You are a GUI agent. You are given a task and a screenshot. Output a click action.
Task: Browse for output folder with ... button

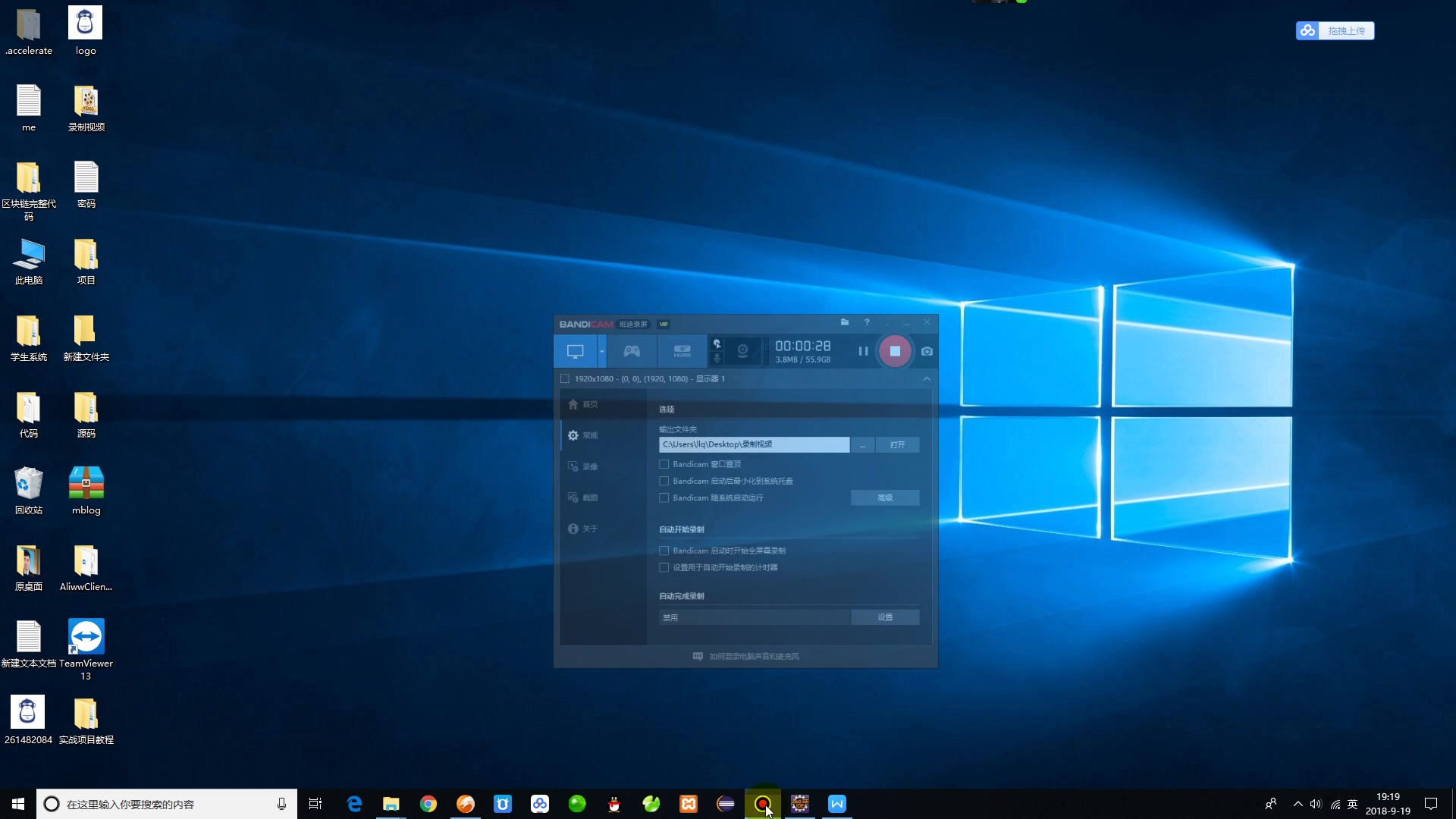tap(862, 444)
